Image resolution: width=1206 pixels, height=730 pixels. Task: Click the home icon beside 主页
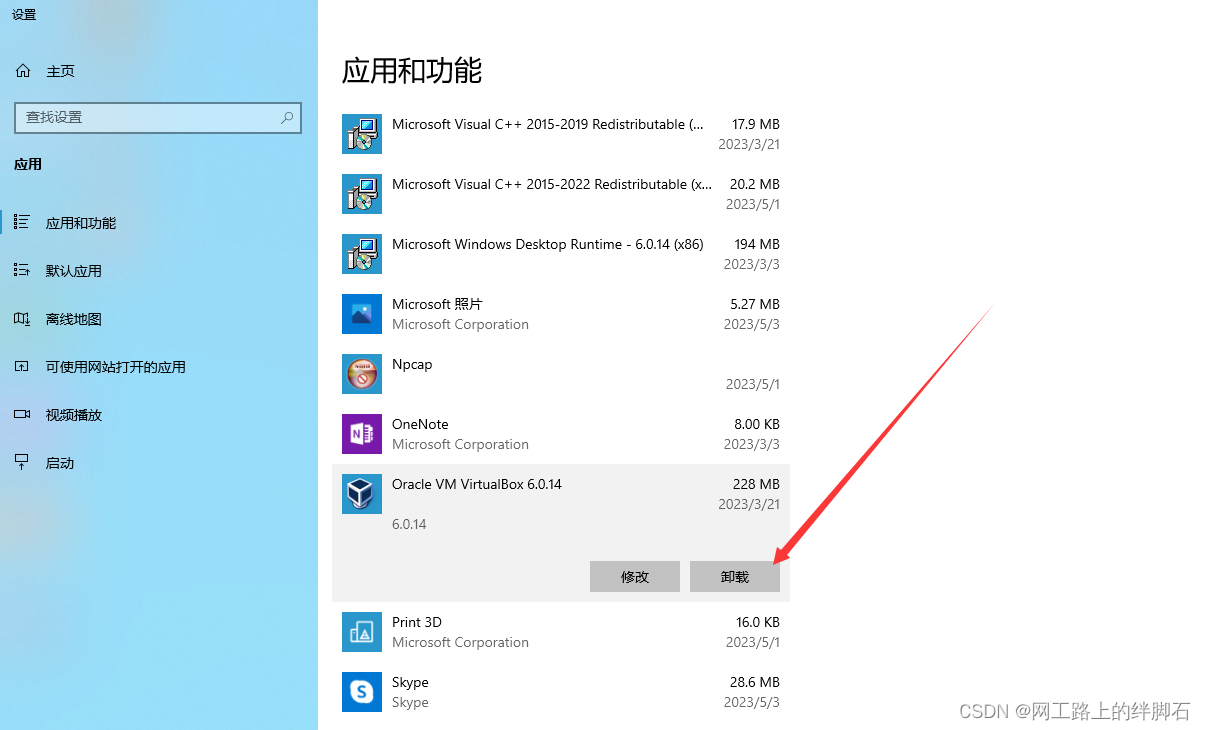[x=23, y=71]
